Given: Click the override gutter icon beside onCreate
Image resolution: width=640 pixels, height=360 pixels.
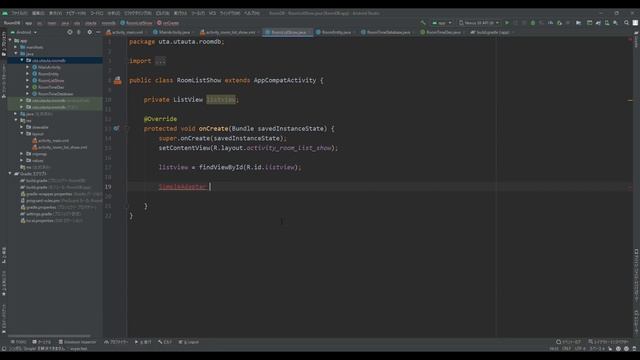Looking at the screenshot, I should pyautogui.click(x=116, y=128).
